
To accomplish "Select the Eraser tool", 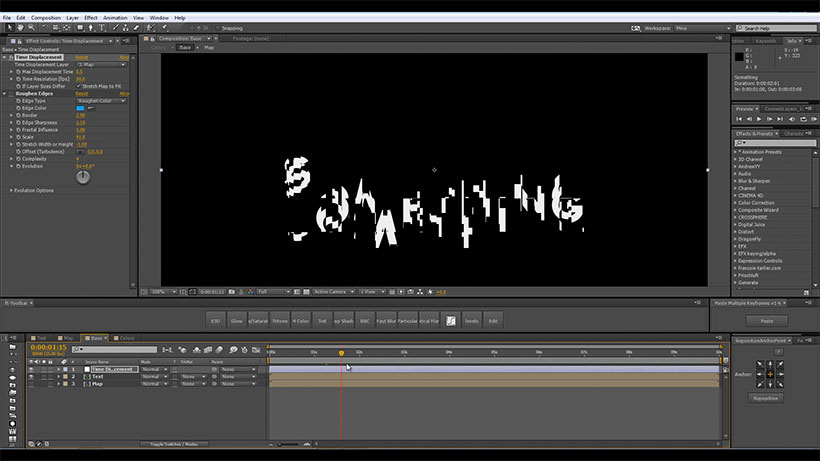I will [x=136, y=28].
